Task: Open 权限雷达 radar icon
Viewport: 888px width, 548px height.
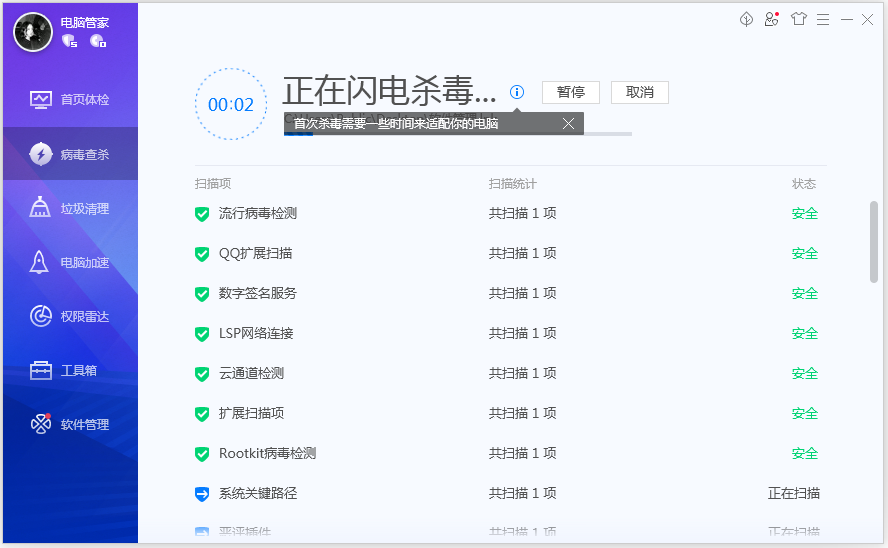Action: [x=41, y=316]
